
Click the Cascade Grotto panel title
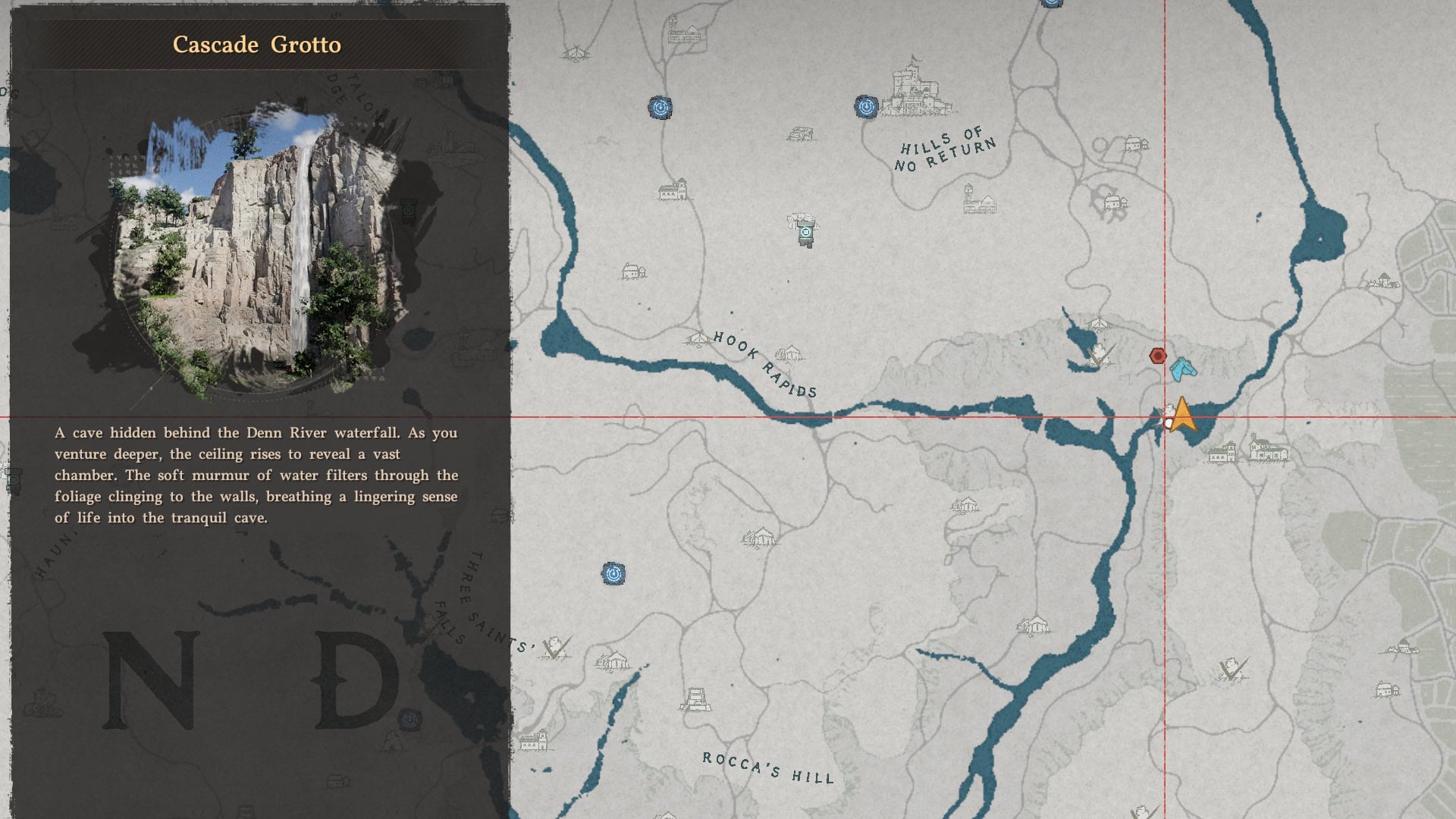pyautogui.click(x=257, y=45)
